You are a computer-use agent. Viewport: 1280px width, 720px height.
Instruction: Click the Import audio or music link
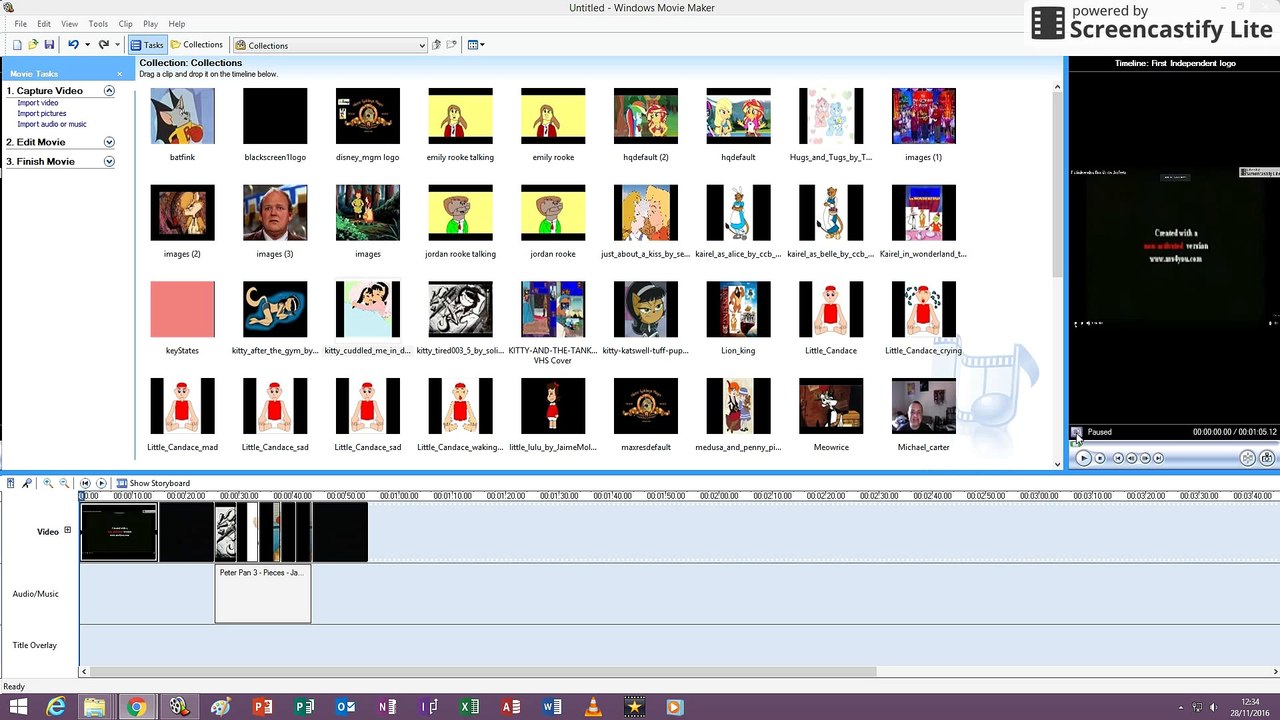52,124
